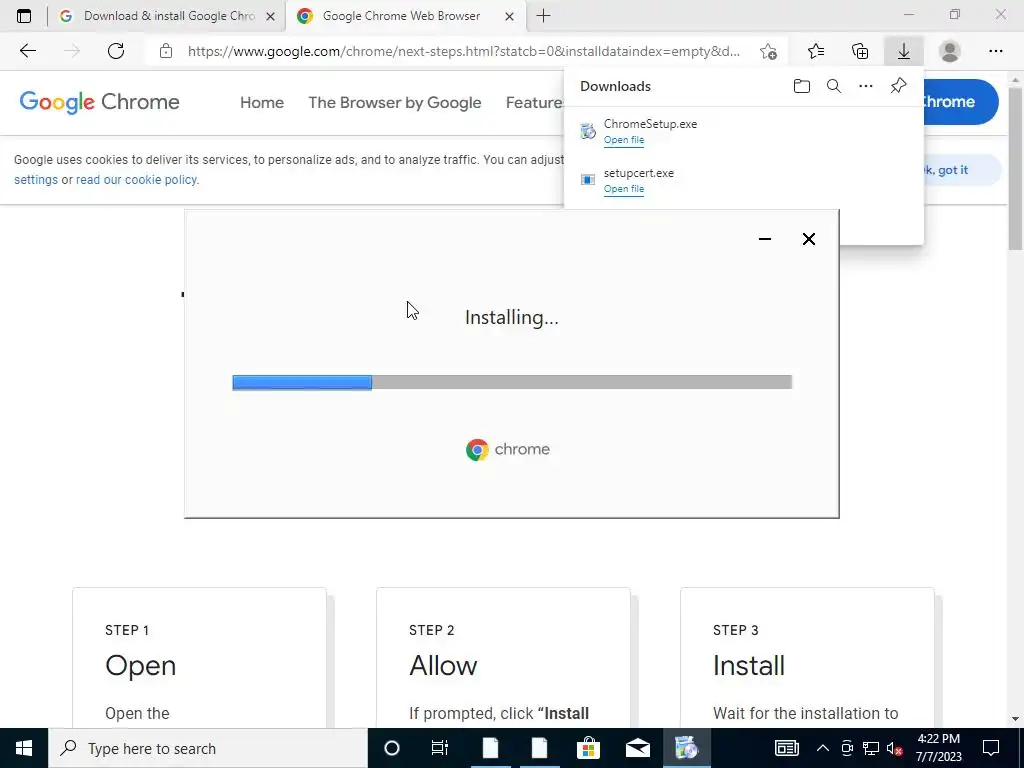Close the Google Chrome Web Browser tab
This screenshot has height=768, width=1024.
[509, 16]
